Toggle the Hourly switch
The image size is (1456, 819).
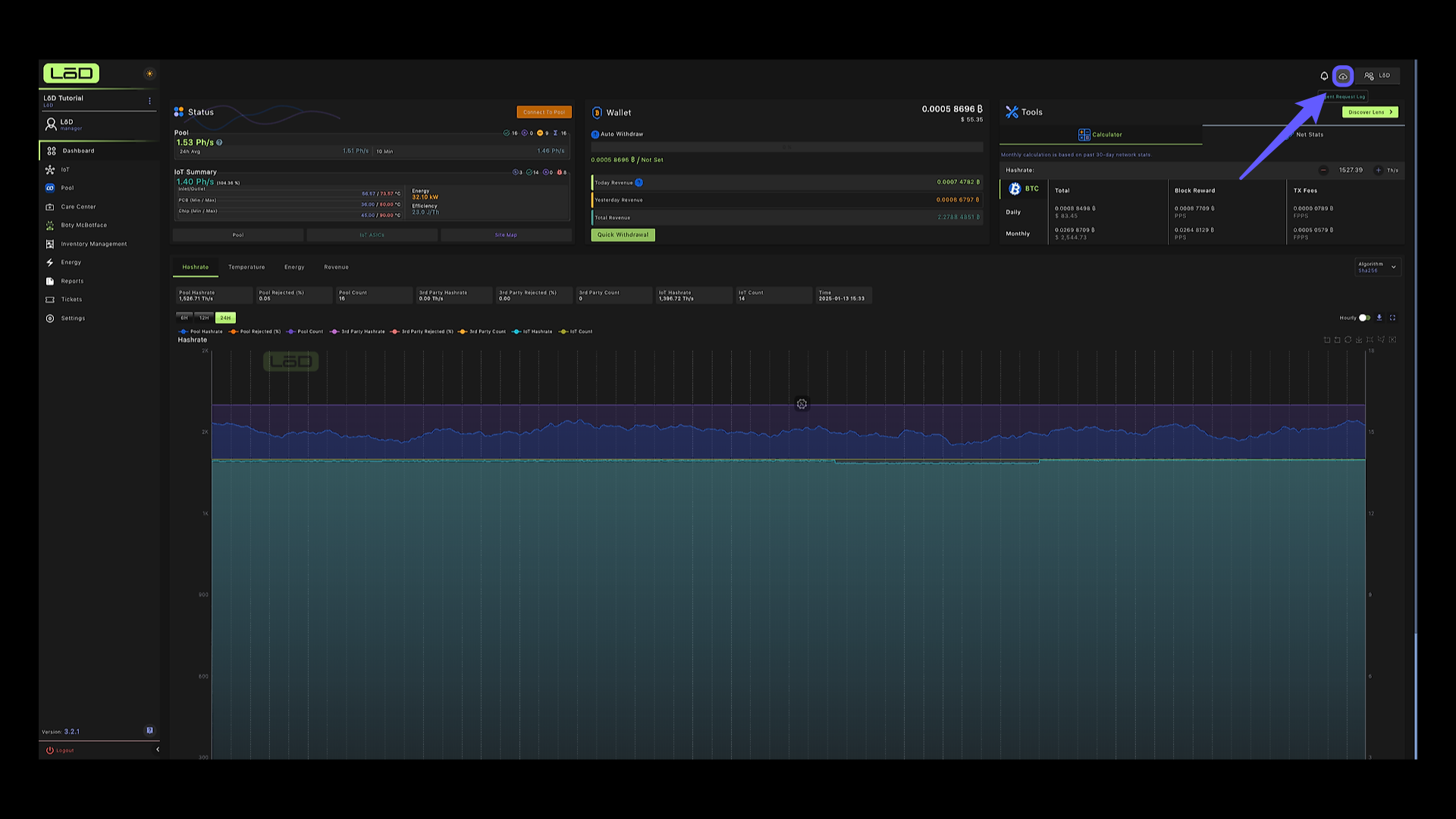(1364, 318)
